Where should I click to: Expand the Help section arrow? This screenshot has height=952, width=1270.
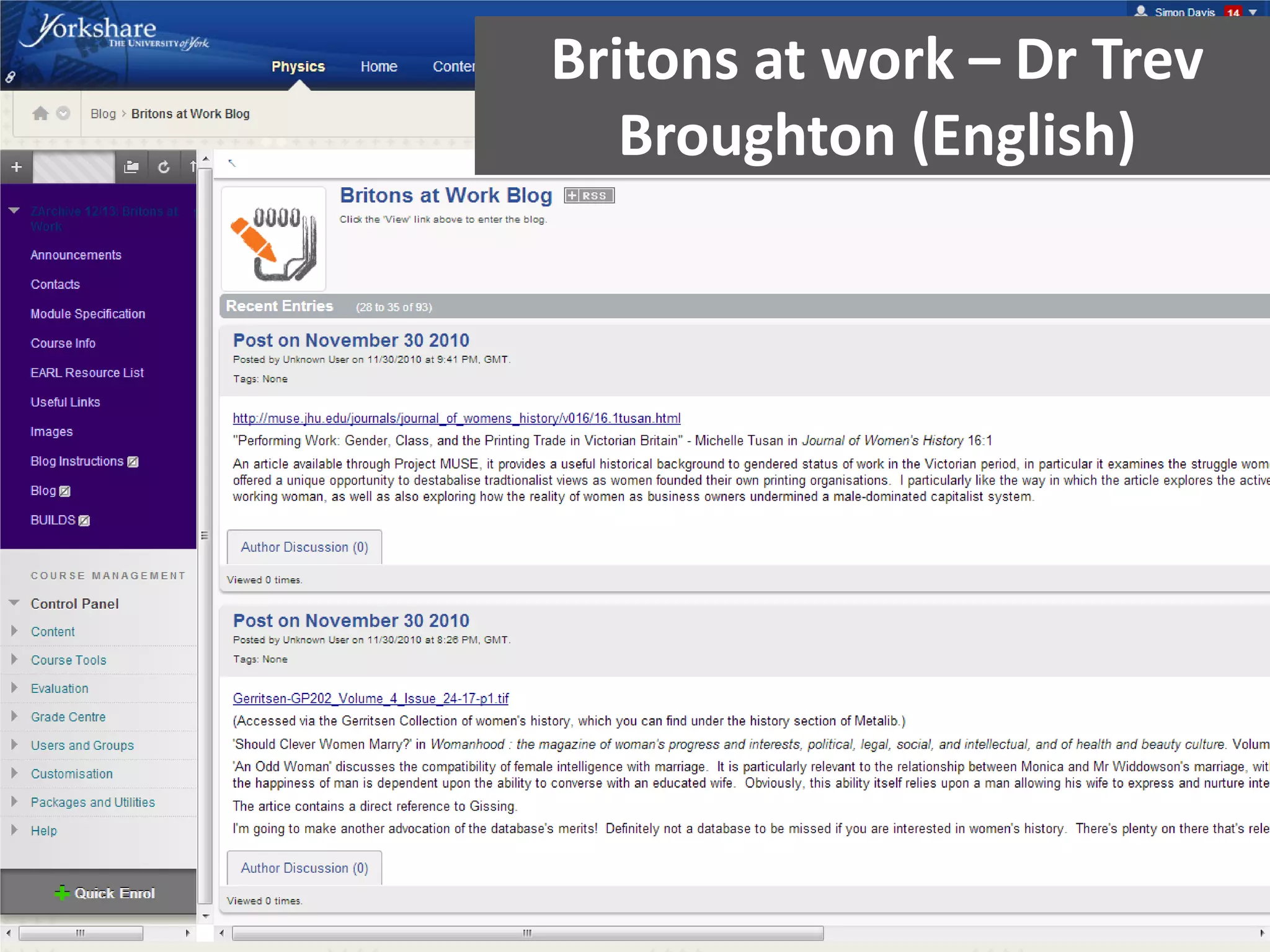click(x=14, y=829)
